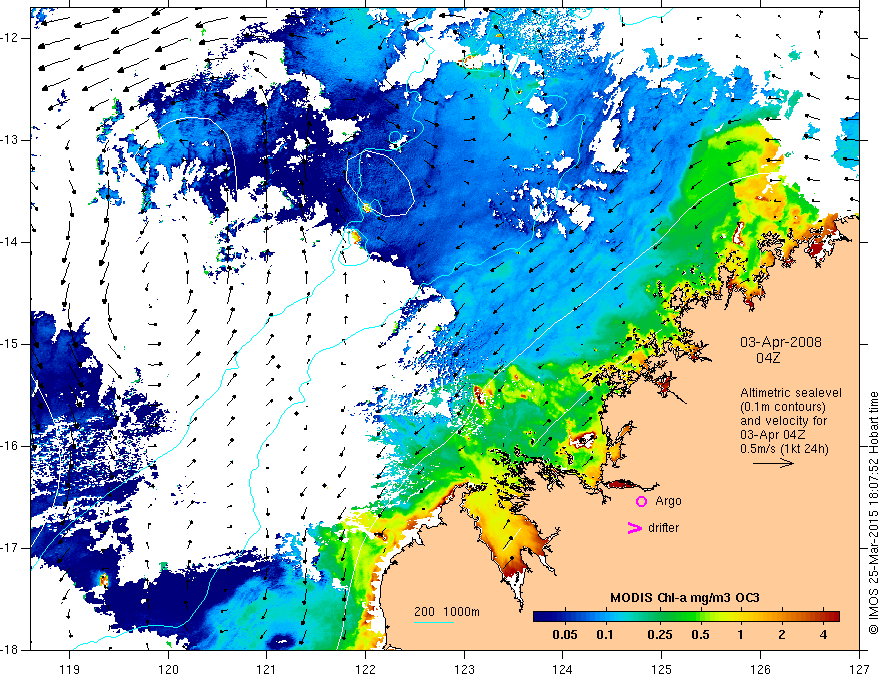Click the '0.05' colorbar tick label
Screen dimensions: 880x680
(x=565, y=635)
